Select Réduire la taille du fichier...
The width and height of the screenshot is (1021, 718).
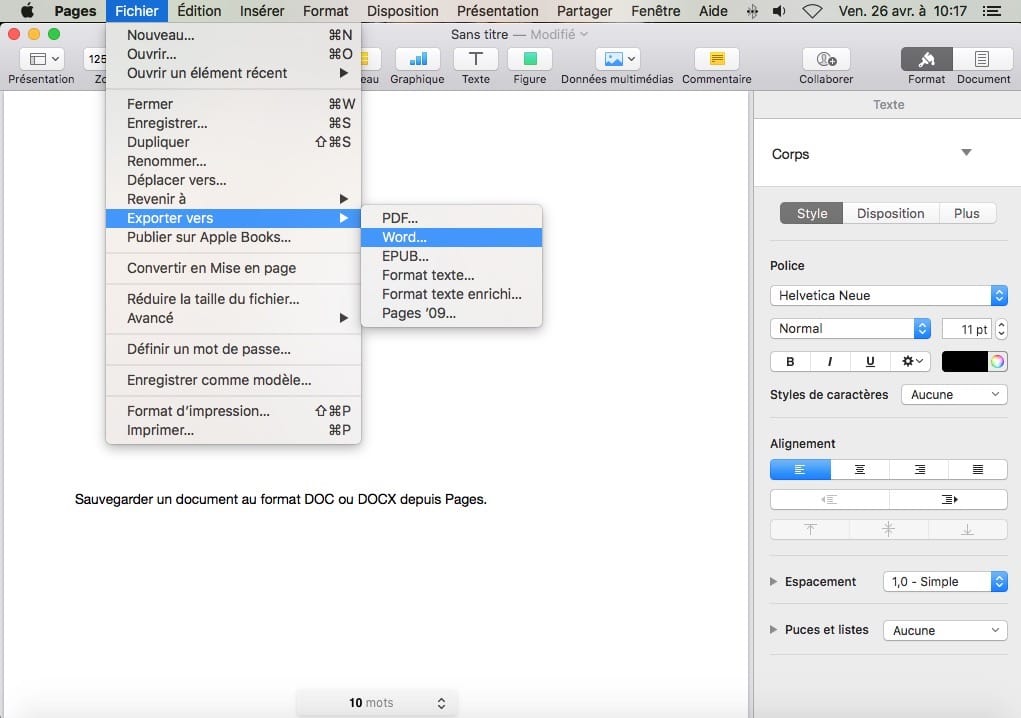click(233, 299)
